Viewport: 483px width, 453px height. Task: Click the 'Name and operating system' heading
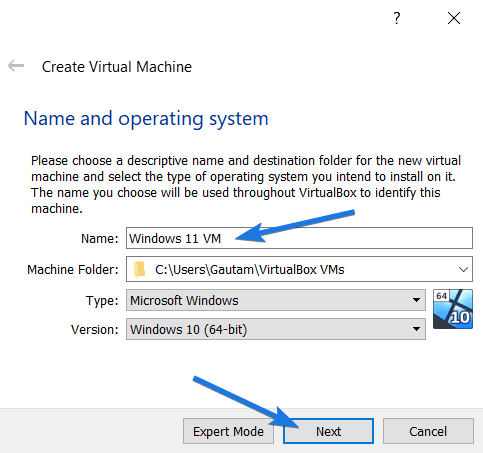coord(146,119)
